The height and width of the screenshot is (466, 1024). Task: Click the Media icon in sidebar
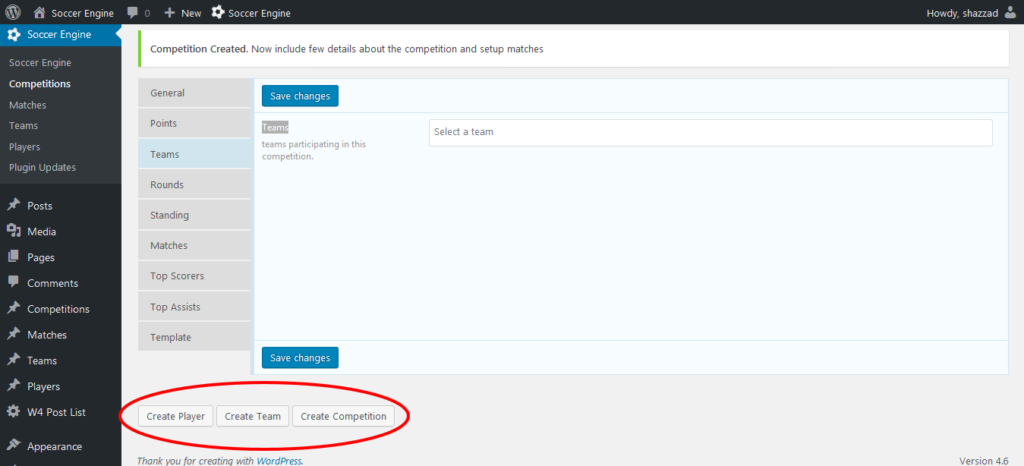coord(13,231)
